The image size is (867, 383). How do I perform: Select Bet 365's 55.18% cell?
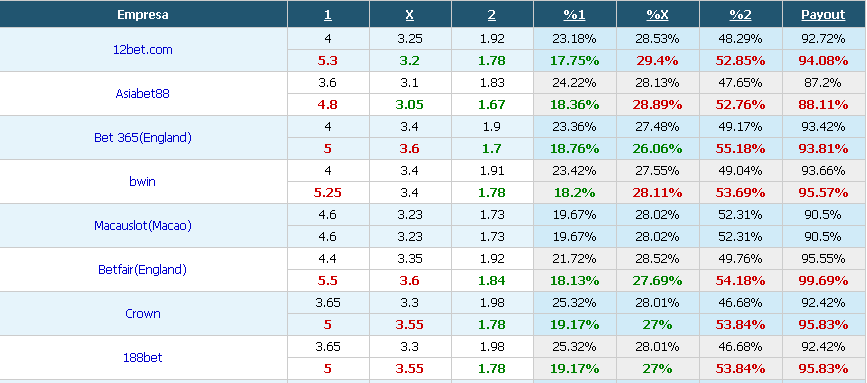[x=740, y=149]
